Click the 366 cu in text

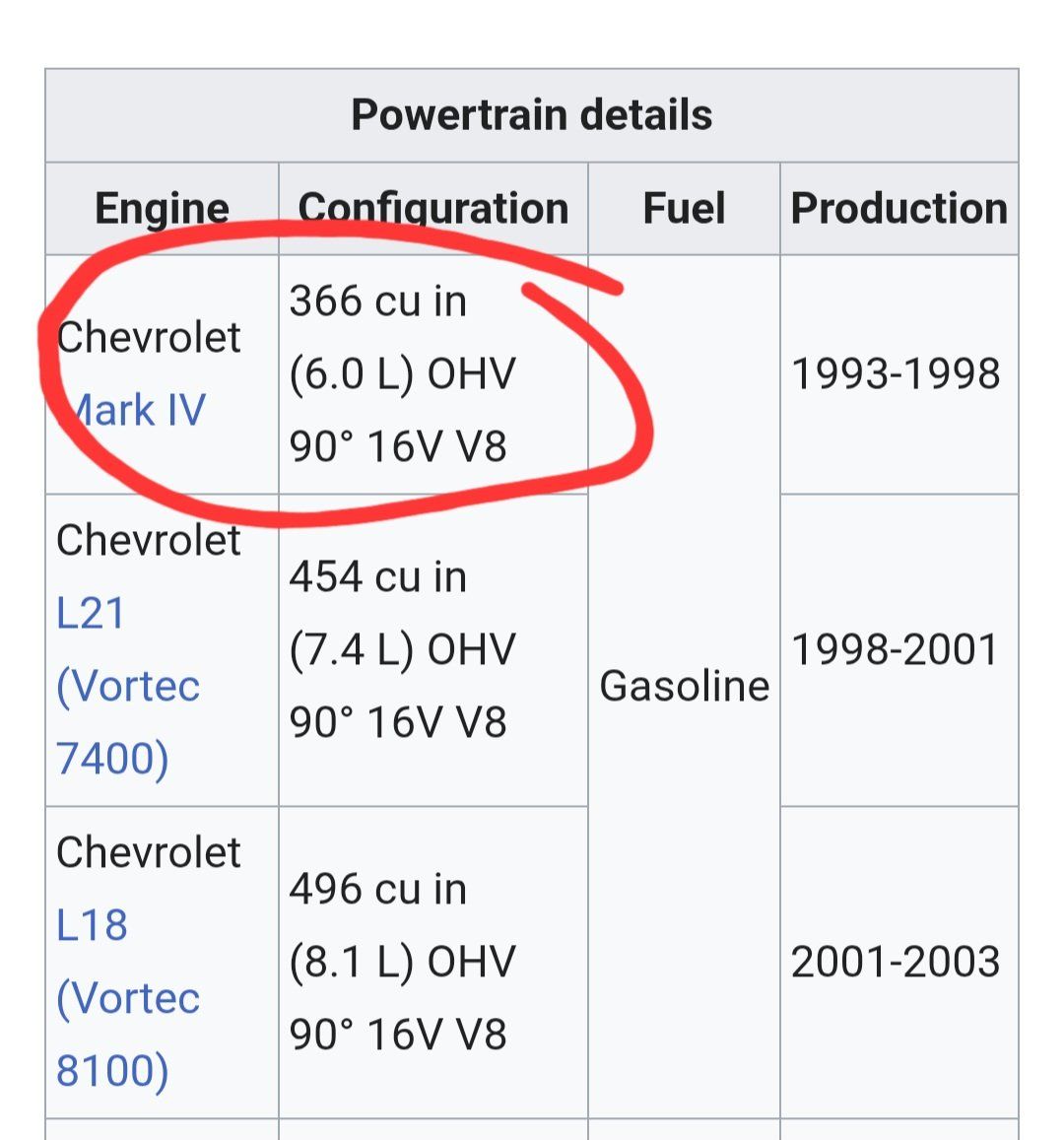[x=377, y=301]
